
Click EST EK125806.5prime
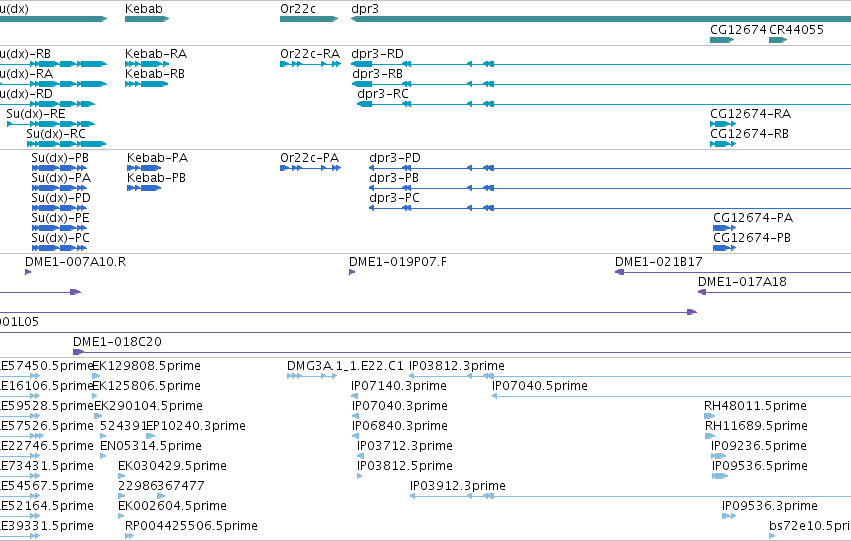pyautogui.click(x=147, y=386)
